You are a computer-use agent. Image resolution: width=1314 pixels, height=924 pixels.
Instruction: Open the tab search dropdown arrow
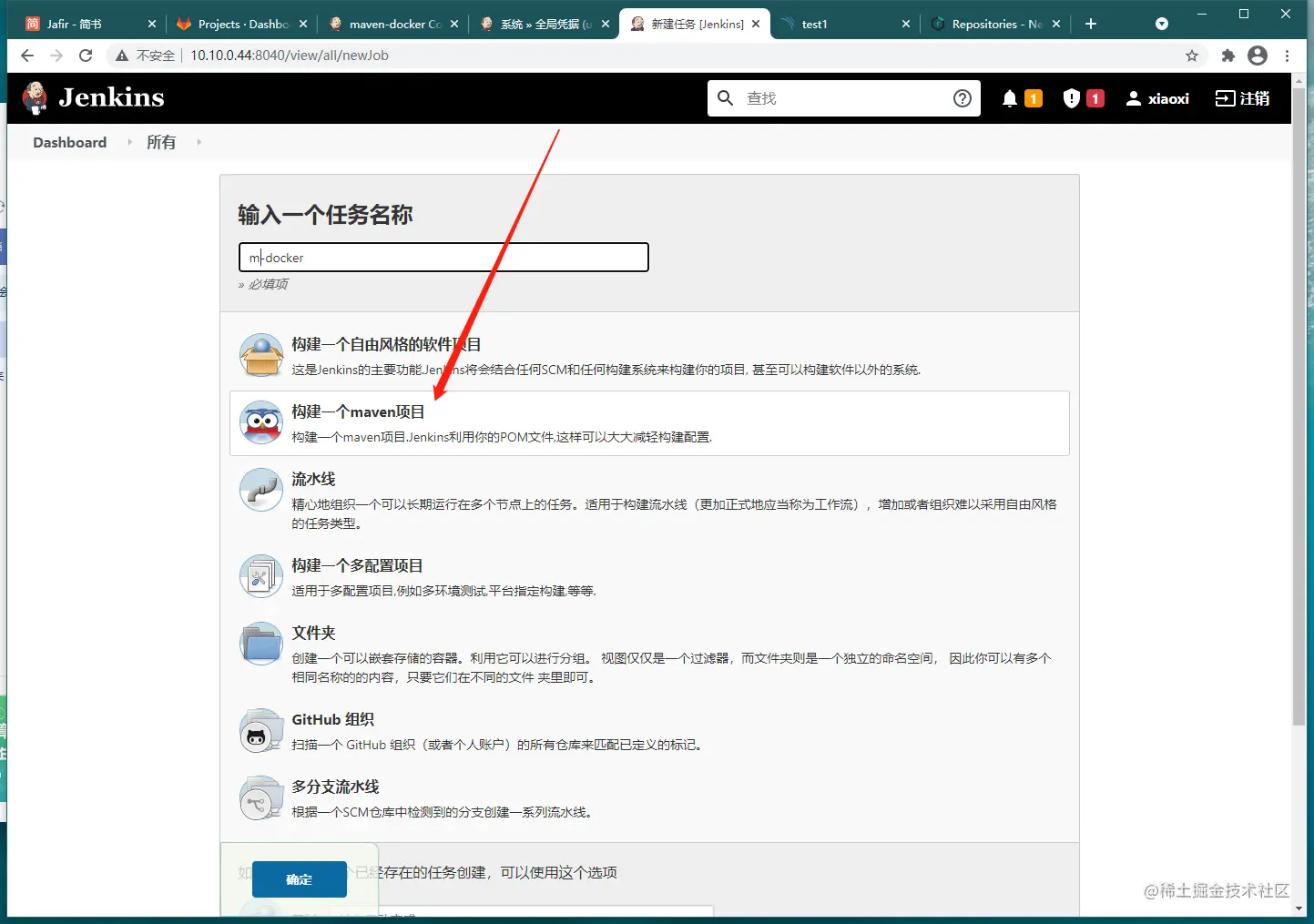coord(1162,24)
